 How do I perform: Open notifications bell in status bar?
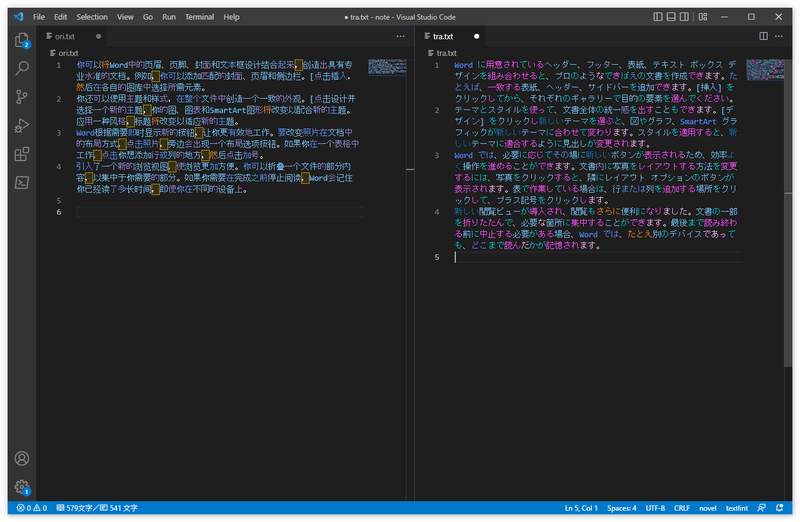pyautogui.click(x=780, y=508)
